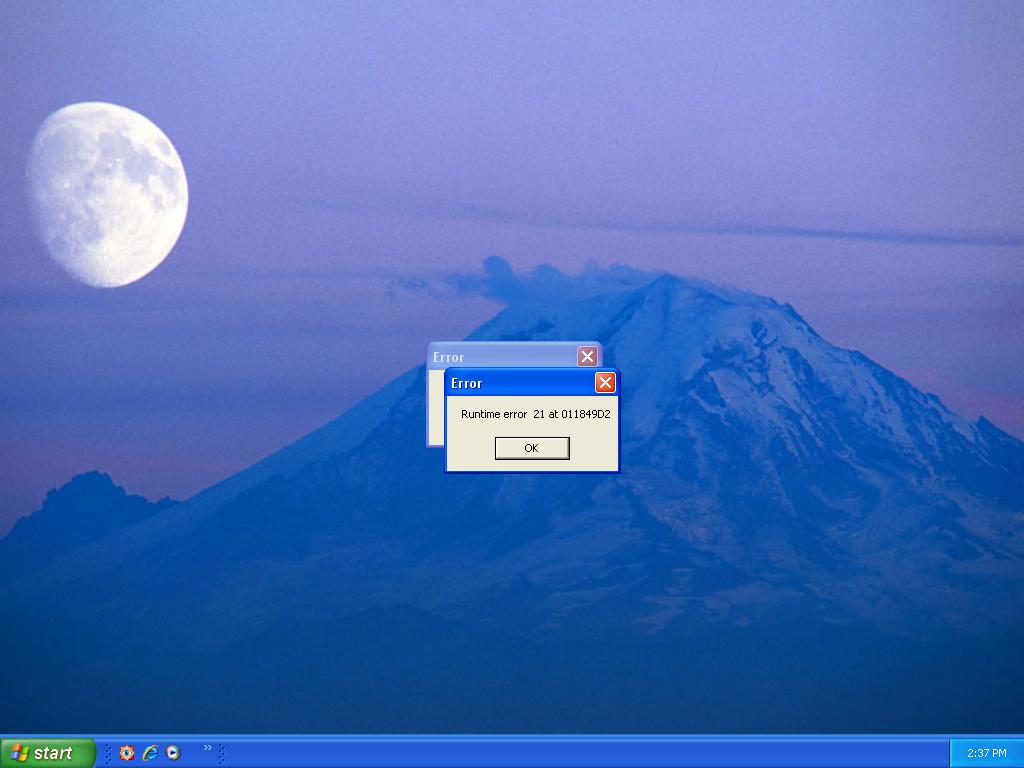Close the front Error dialog
This screenshot has height=768, width=1024.
coord(605,383)
